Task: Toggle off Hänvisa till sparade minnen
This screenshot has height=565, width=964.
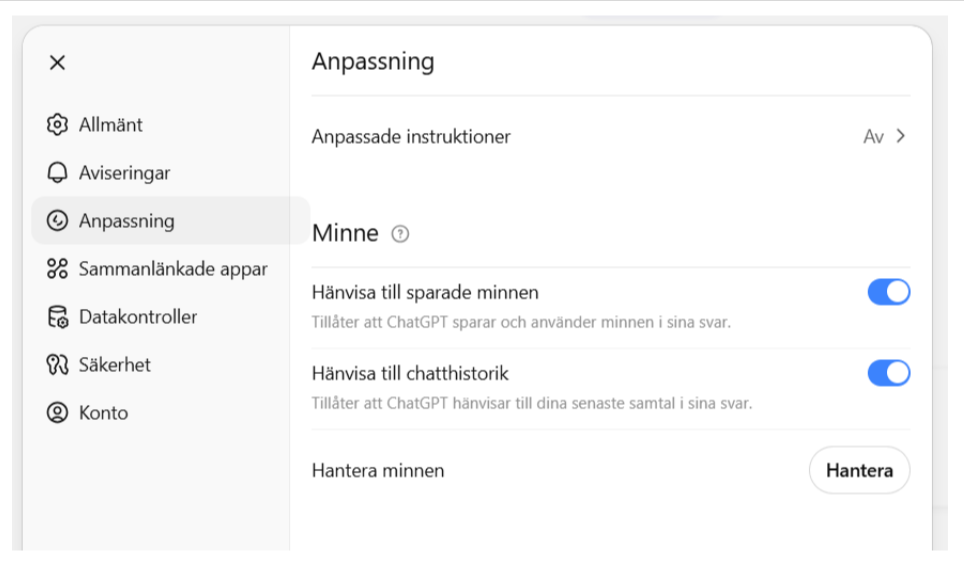Action: pyautogui.click(x=888, y=292)
